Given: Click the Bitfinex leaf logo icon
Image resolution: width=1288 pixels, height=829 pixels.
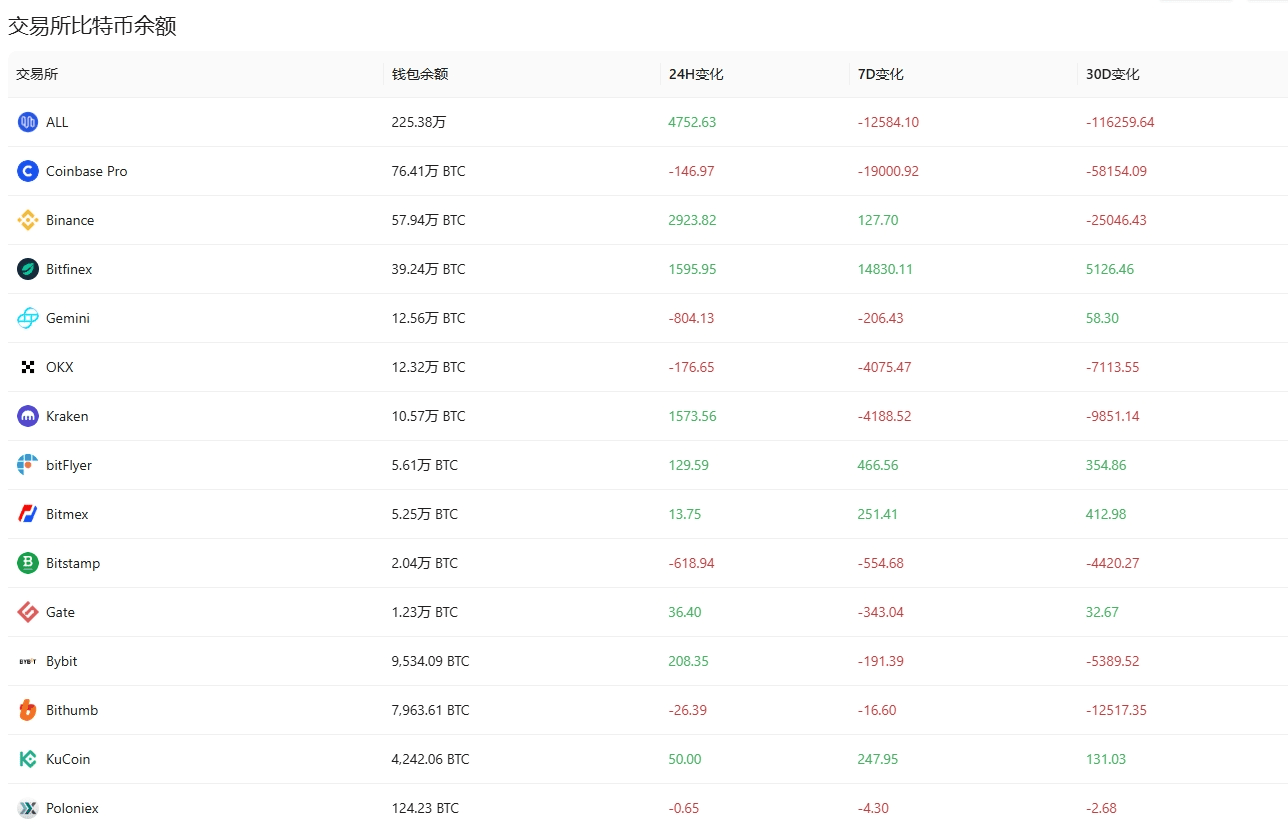Looking at the screenshot, I should point(28,269).
